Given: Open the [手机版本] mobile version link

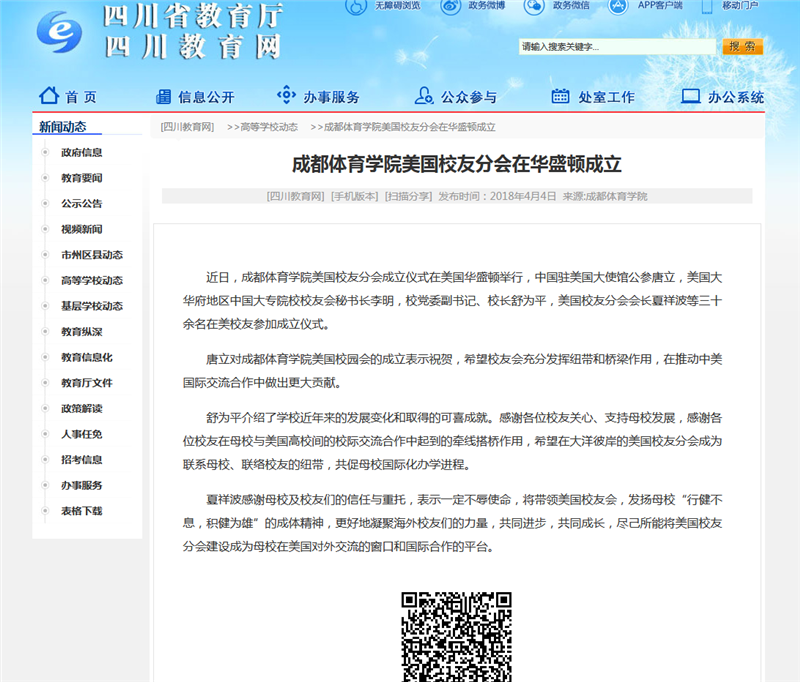Looking at the screenshot, I should (x=355, y=196).
